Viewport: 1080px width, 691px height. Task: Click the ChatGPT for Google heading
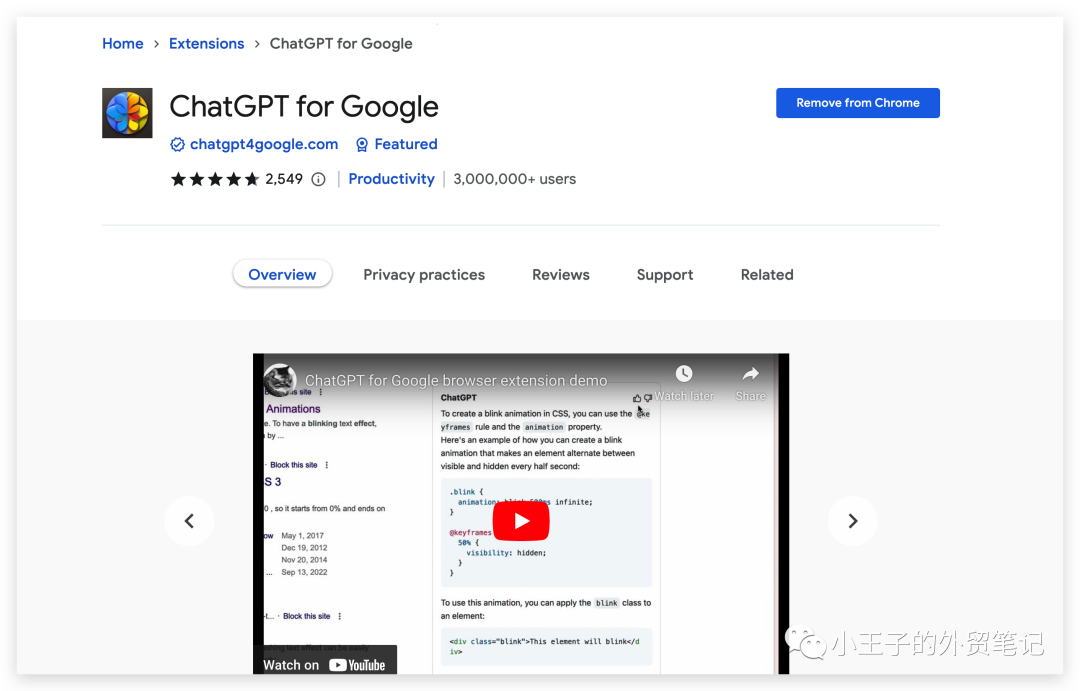pyautogui.click(x=304, y=107)
